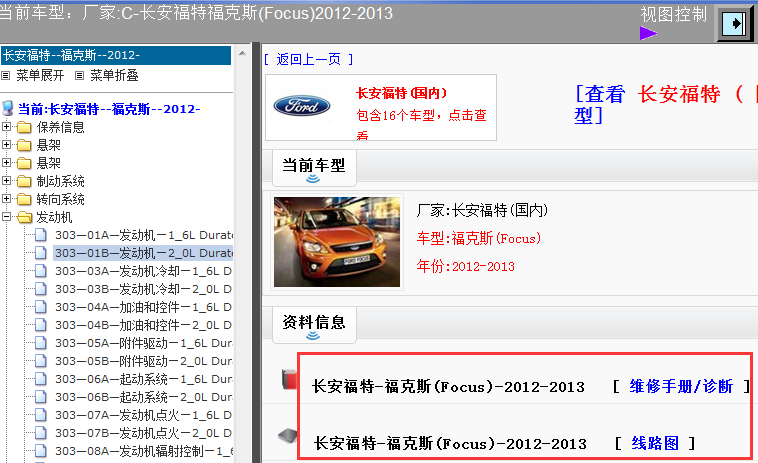Click the Ford logo image

(x=302, y=105)
